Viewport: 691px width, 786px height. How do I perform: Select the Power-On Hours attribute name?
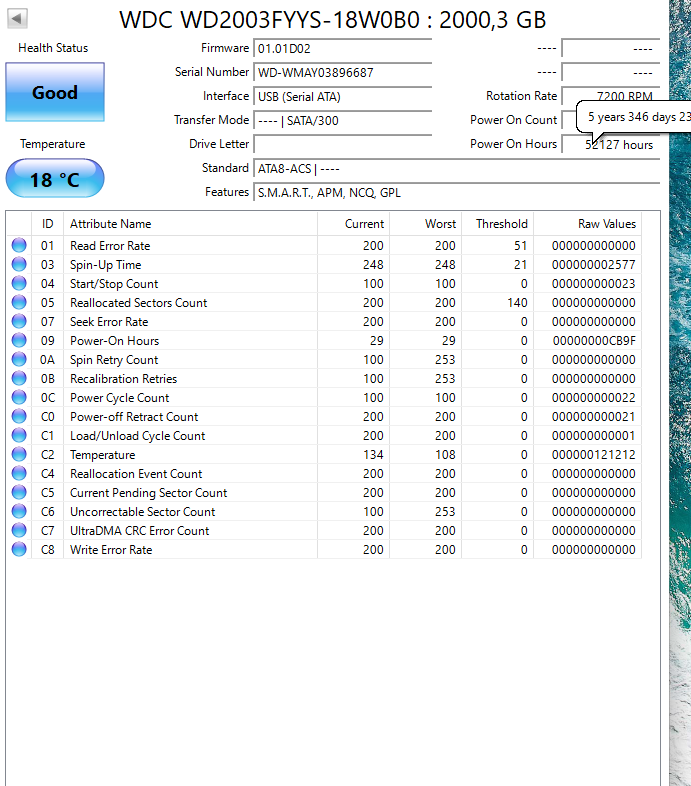(x=115, y=341)
